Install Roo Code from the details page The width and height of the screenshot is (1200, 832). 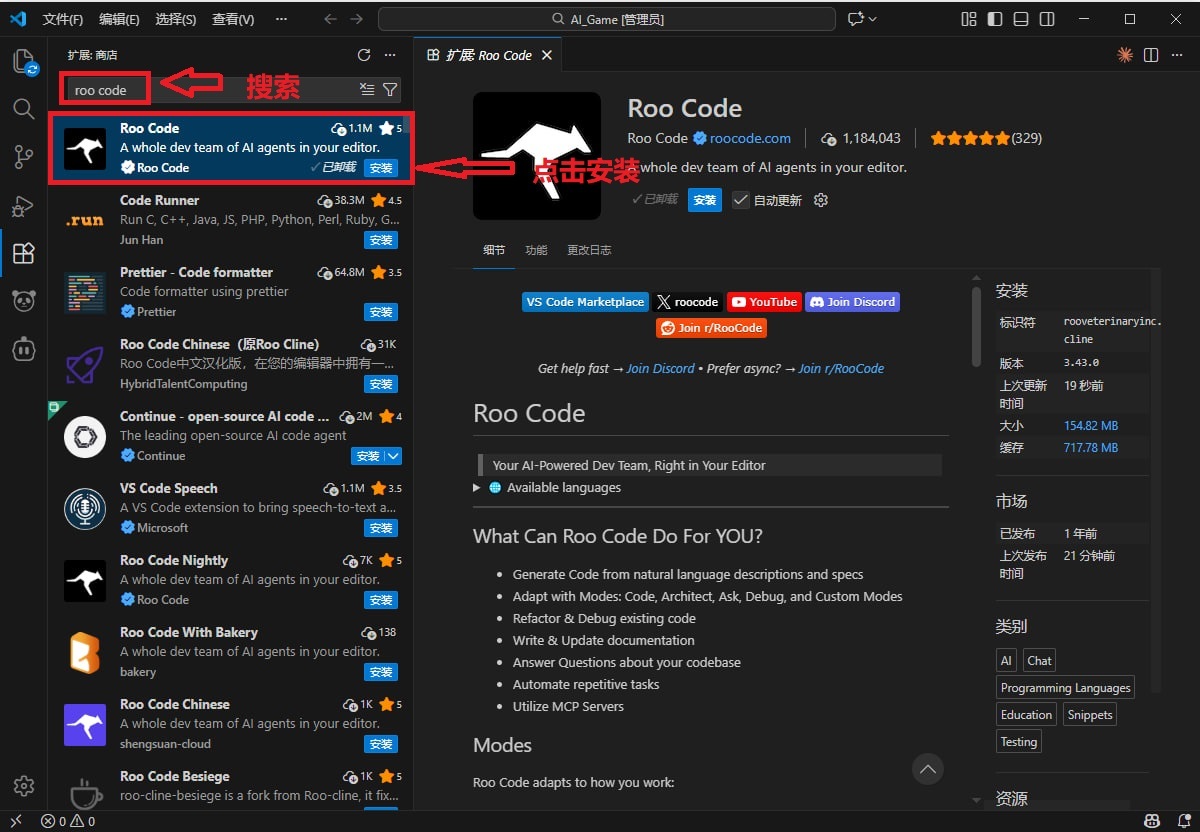pyautogui.click(x=705, y=200)
